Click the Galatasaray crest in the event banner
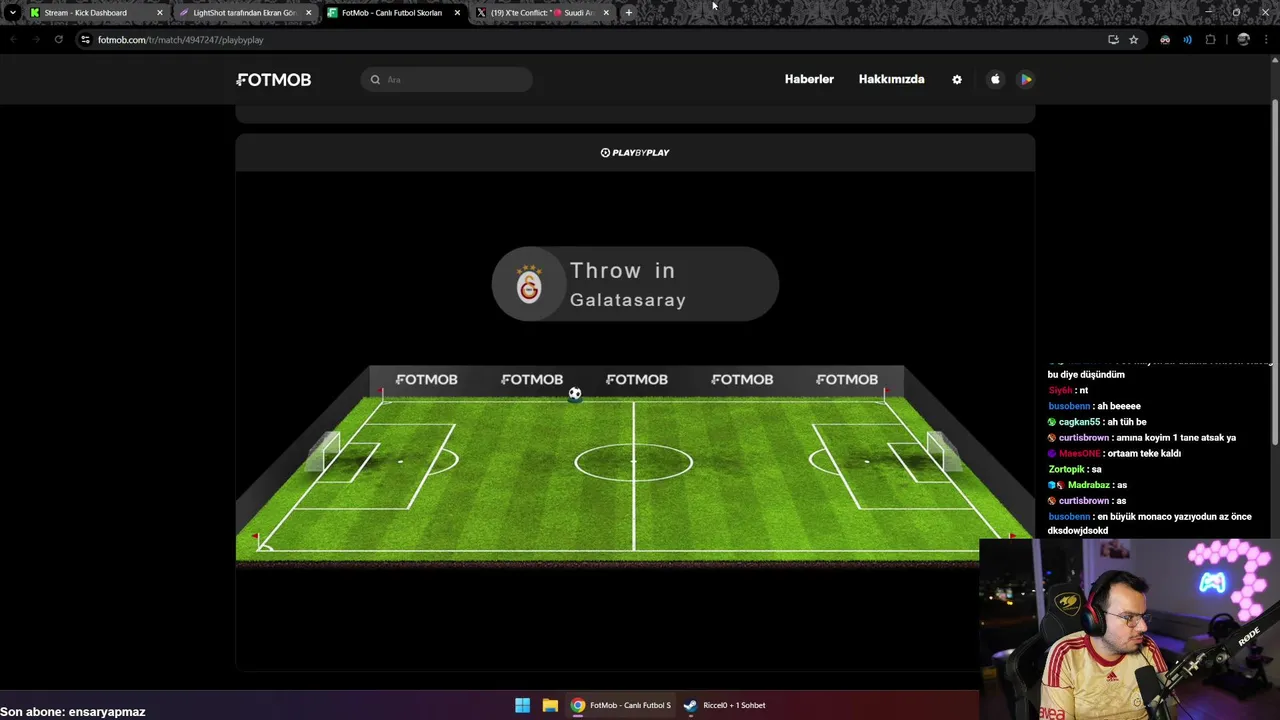 point(529,285)
